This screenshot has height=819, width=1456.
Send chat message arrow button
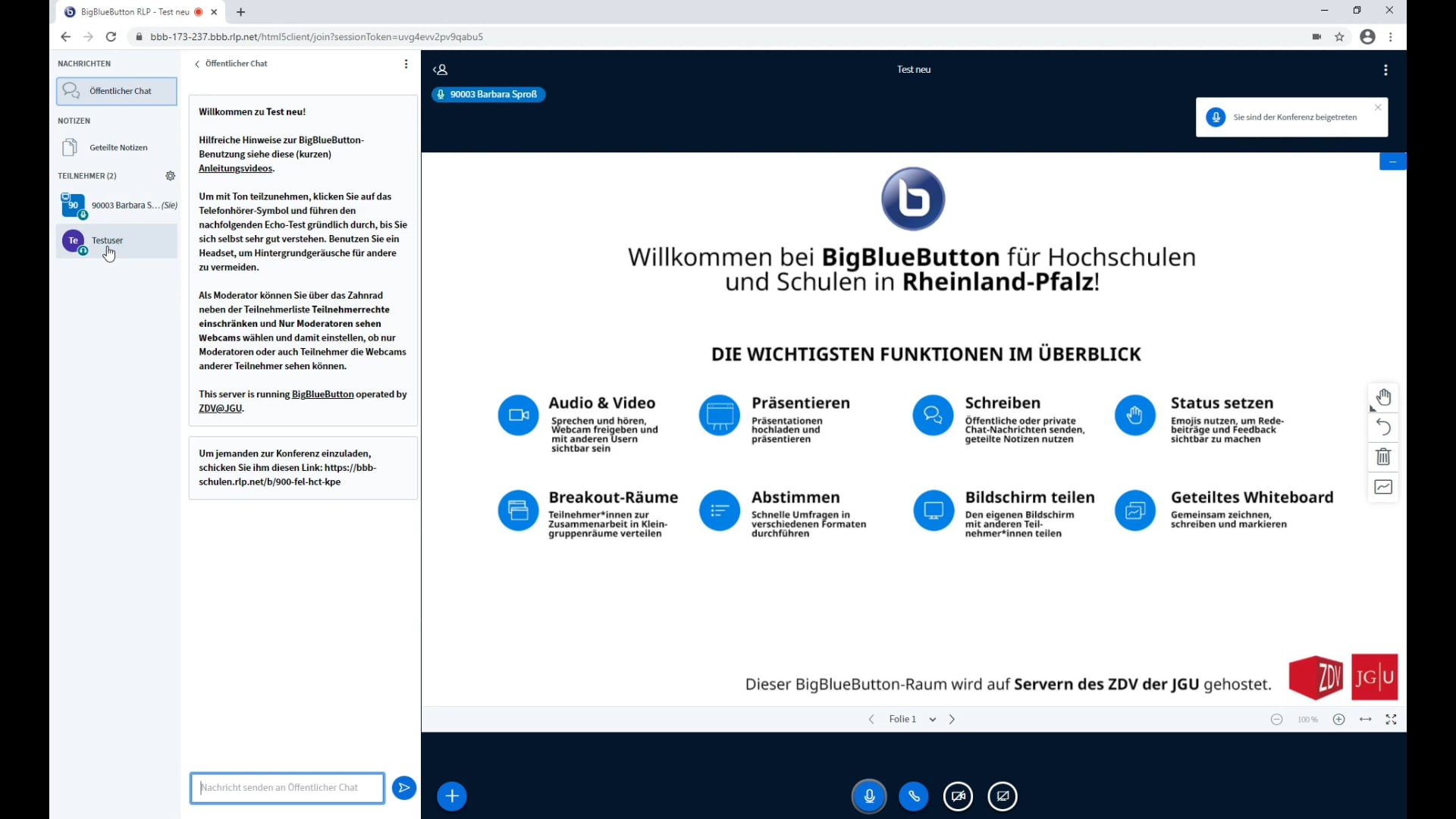(x=404, y=788)
